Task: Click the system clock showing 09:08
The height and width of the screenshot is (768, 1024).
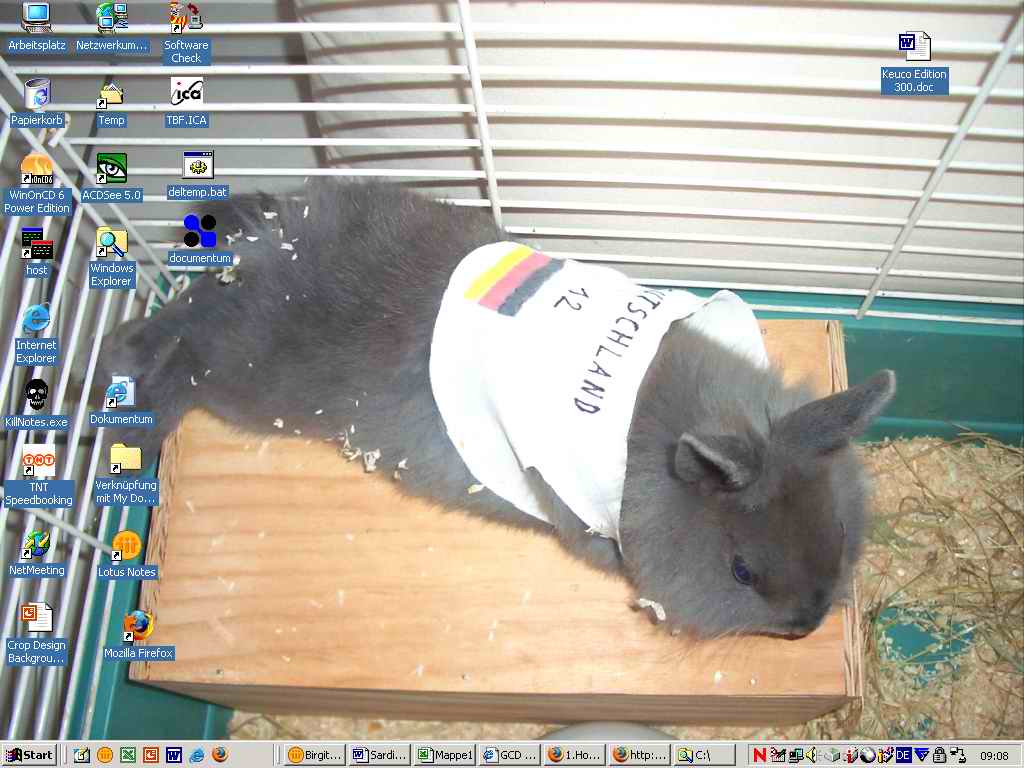Action: click(x=993, y=755)
